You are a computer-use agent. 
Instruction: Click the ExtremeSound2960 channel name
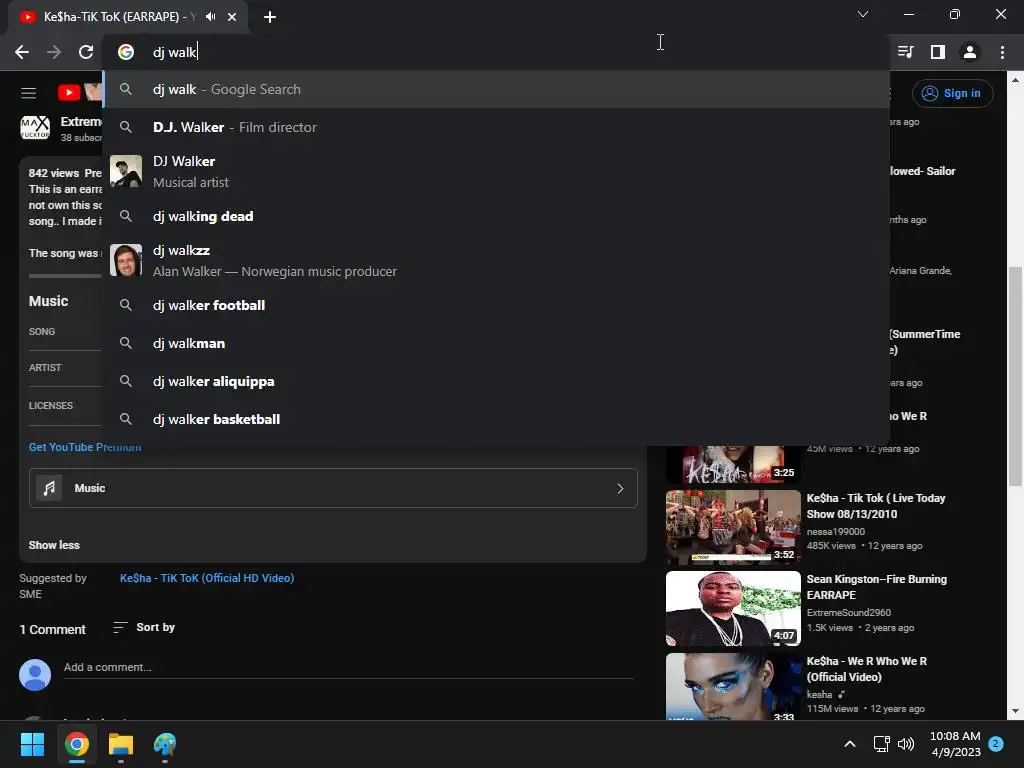pyautogui.click(x=848, y=613)
